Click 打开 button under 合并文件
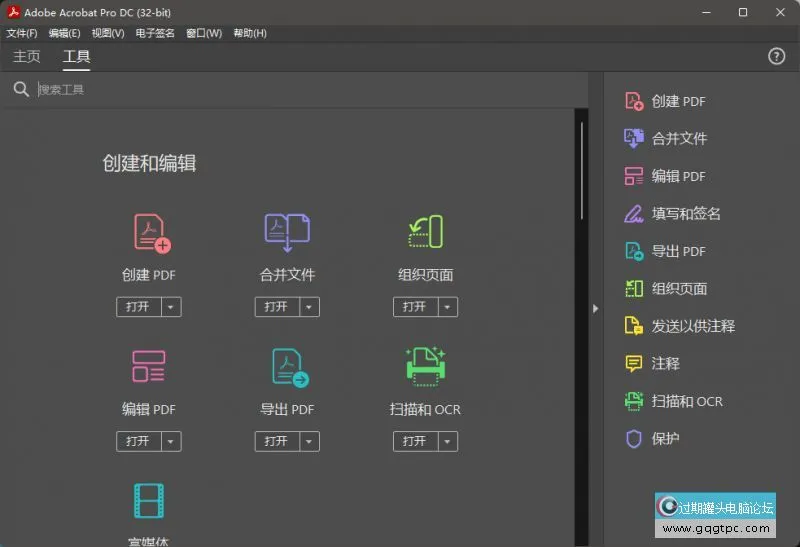 276,307
